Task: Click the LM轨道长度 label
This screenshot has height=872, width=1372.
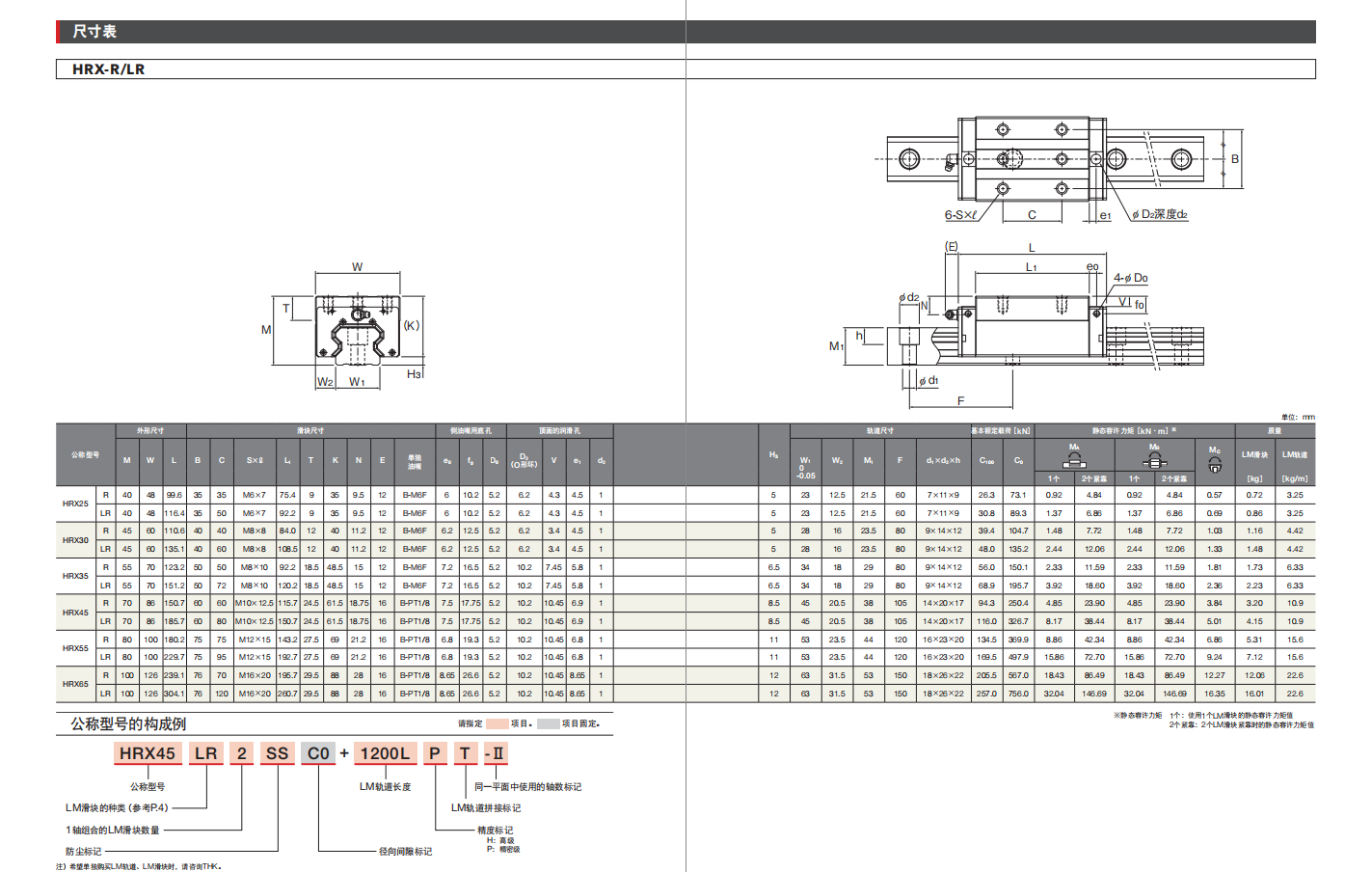Action: tap(386, 787)
